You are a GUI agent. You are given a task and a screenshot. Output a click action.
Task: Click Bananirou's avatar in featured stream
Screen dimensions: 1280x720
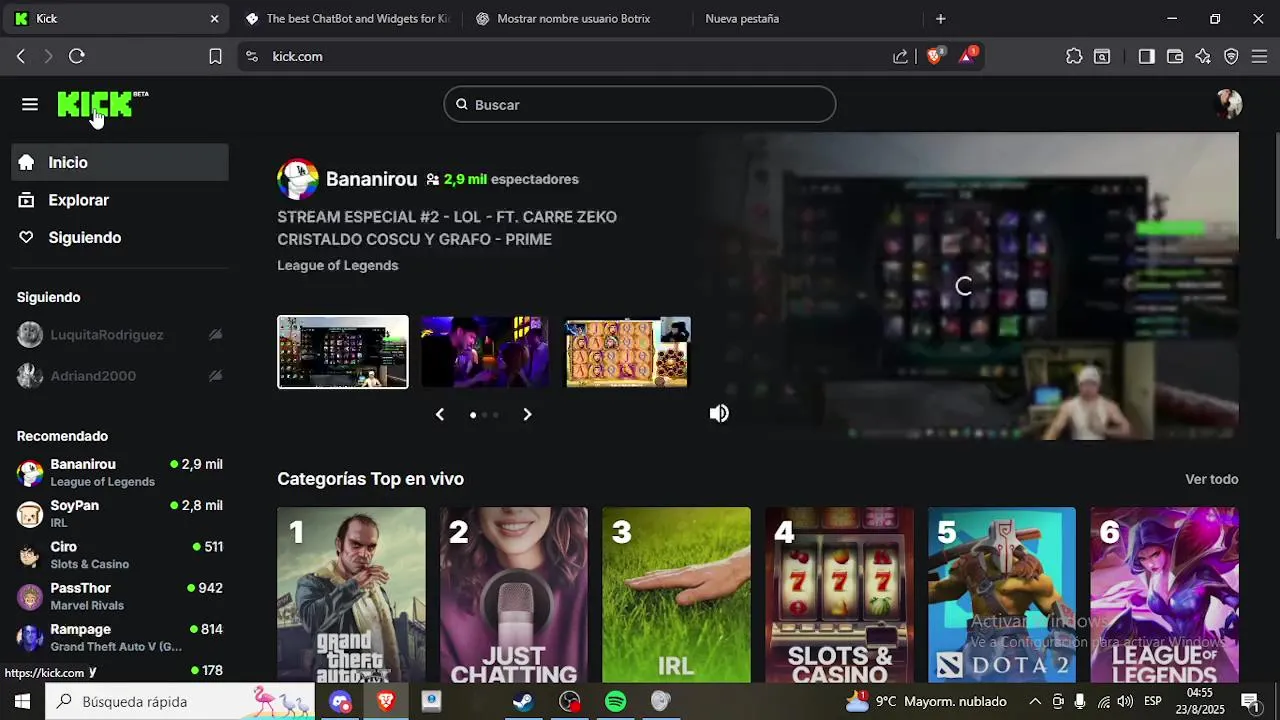click(297, 179)
